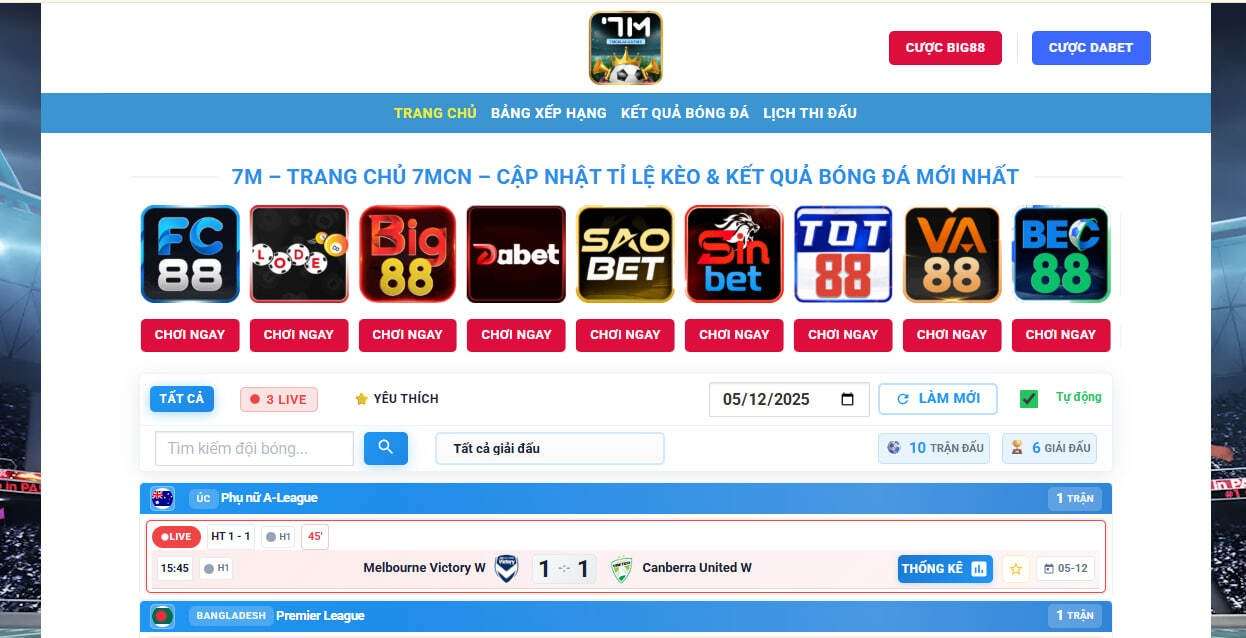Viewport: 1246px width, 638px height.
Task: Show only YÊU THÍCH favorite matches
Action: (x=397, y=398)
